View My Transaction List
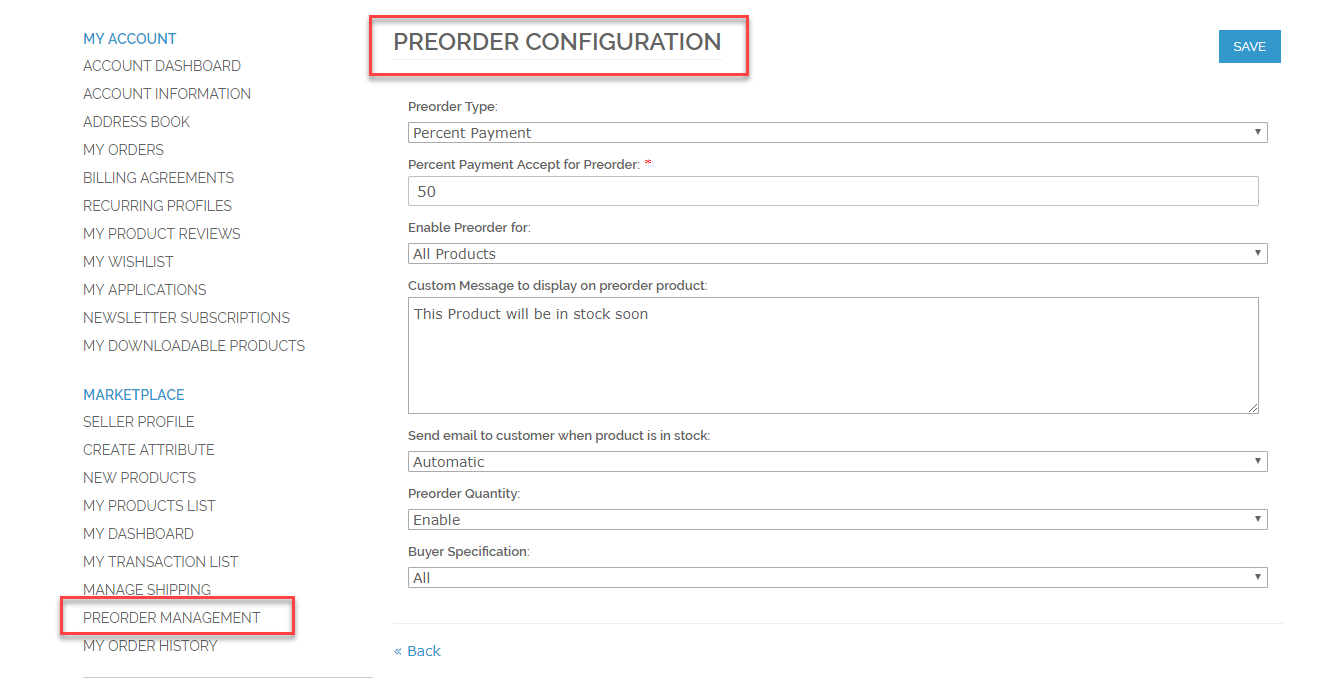 click(160, 562)
